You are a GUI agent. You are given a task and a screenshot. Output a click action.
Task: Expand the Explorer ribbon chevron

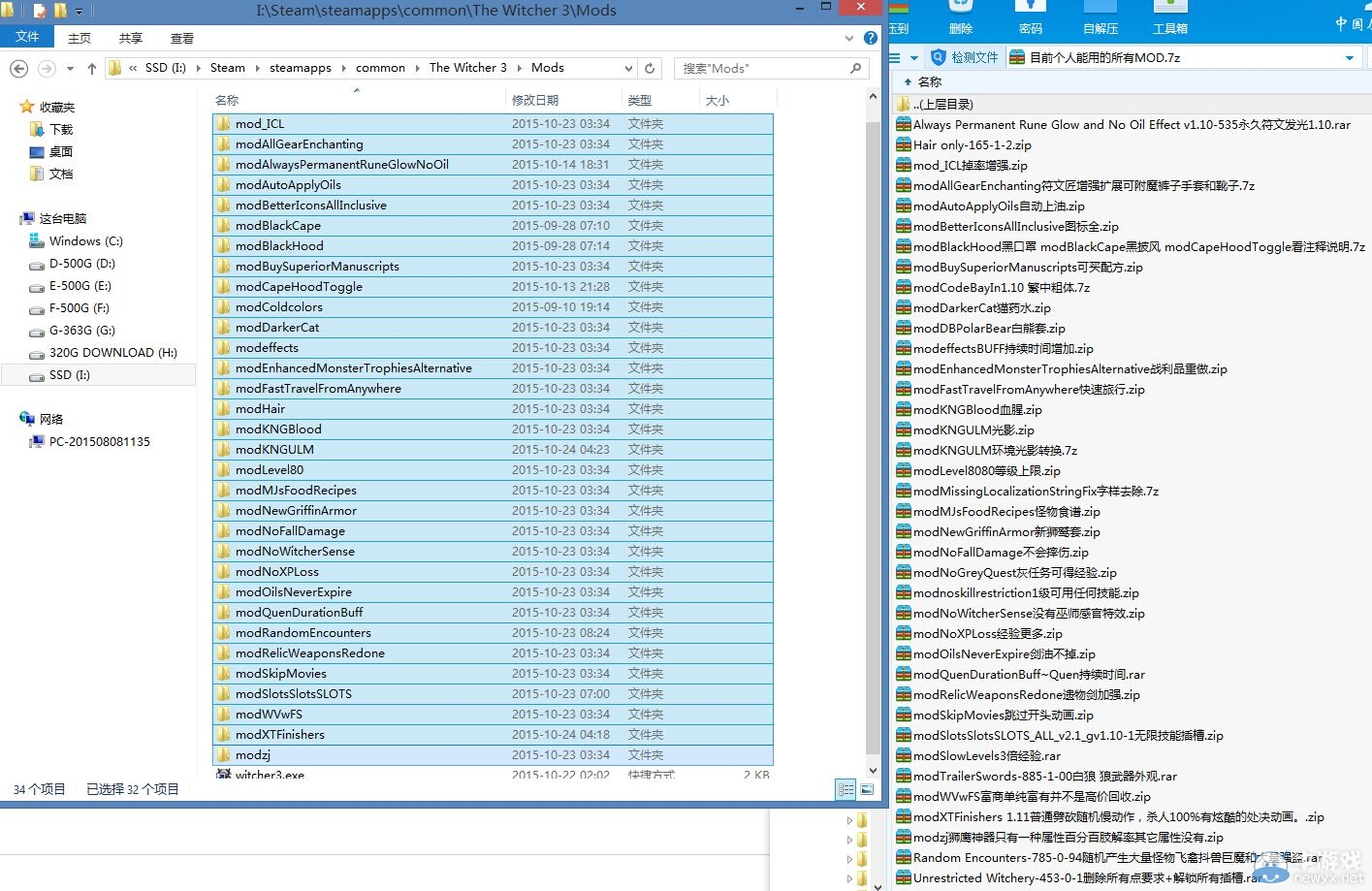[849, 38]
